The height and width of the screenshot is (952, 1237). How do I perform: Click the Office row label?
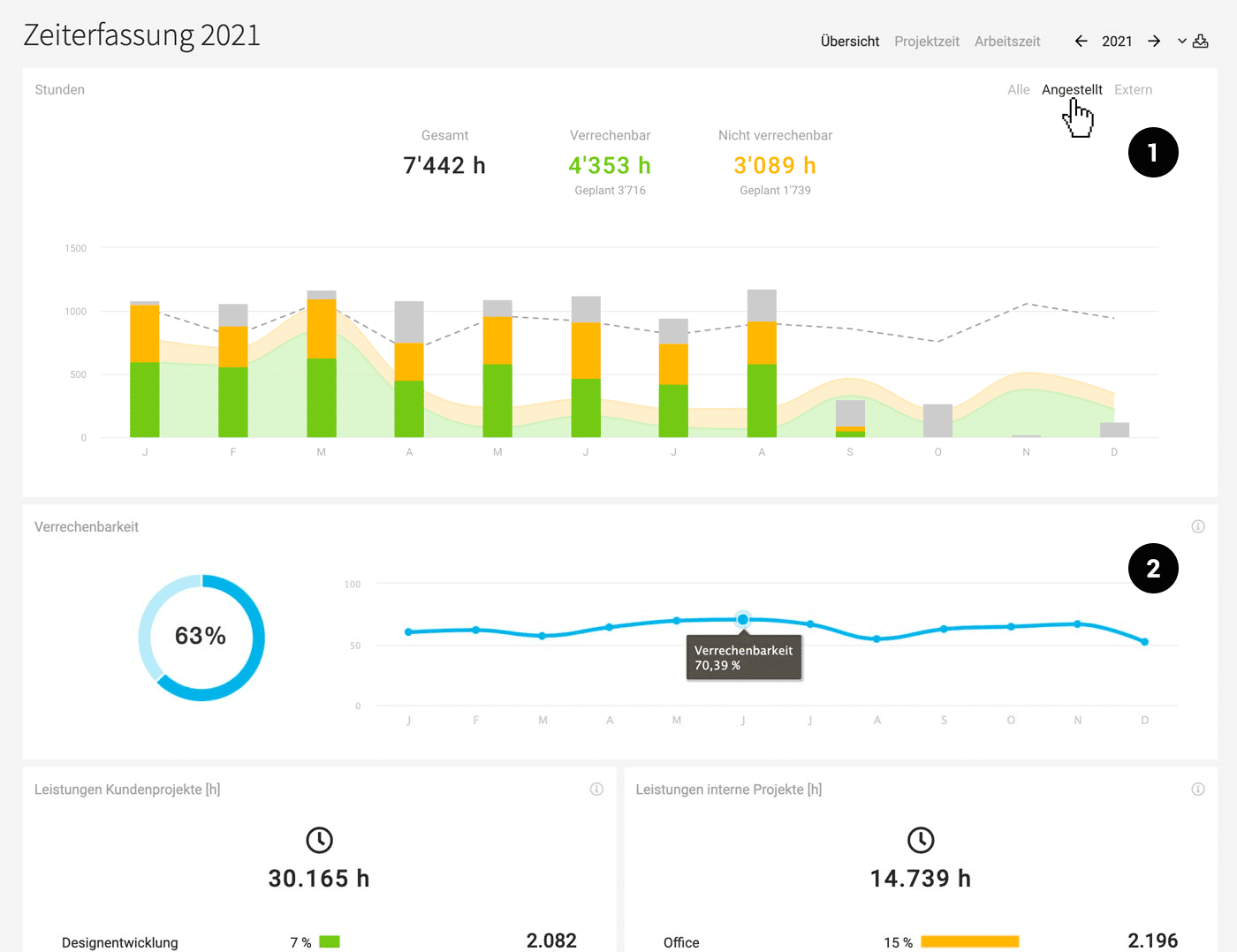681,942
